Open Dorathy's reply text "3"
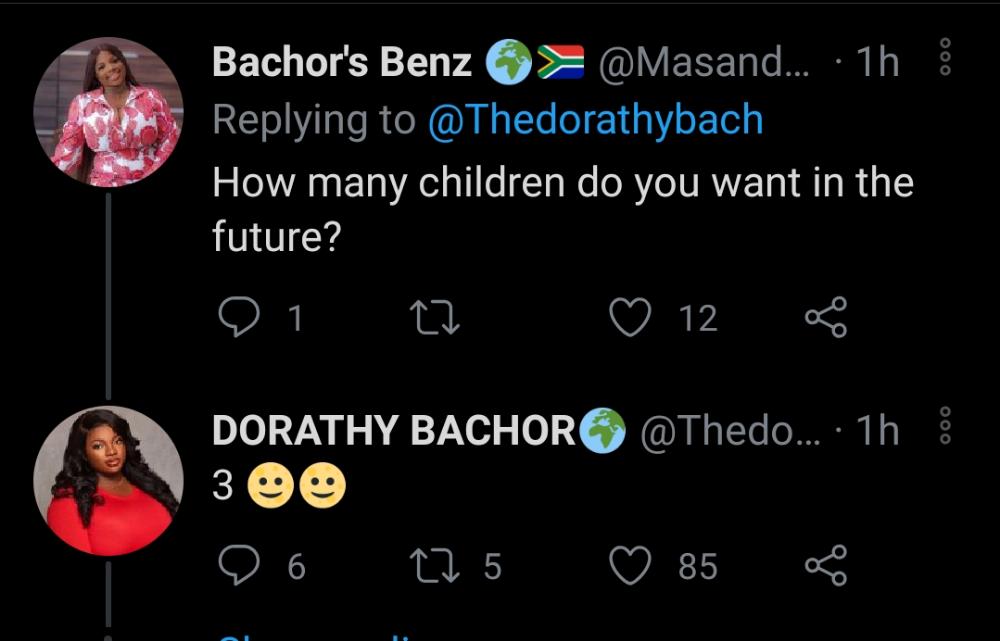 coord(224,486)
